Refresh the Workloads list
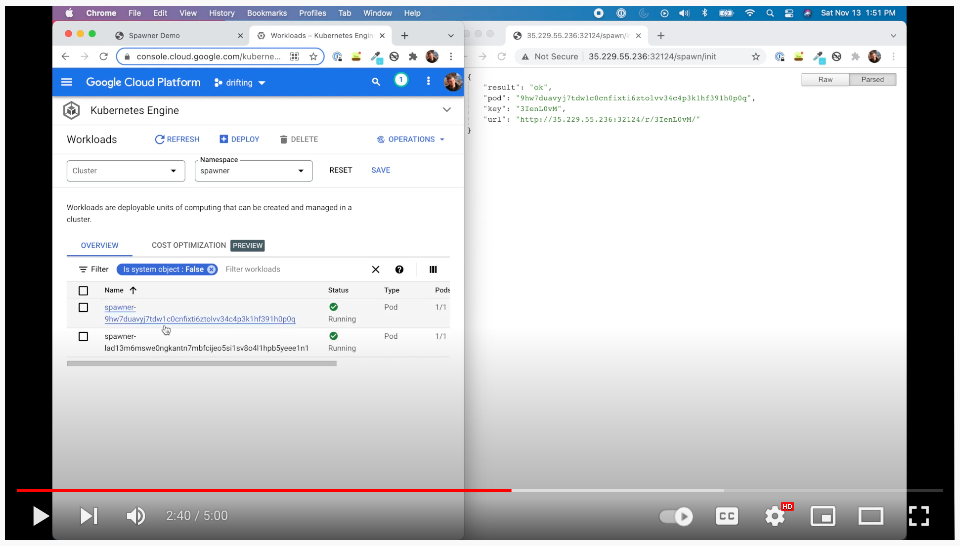 coord(177,140)
